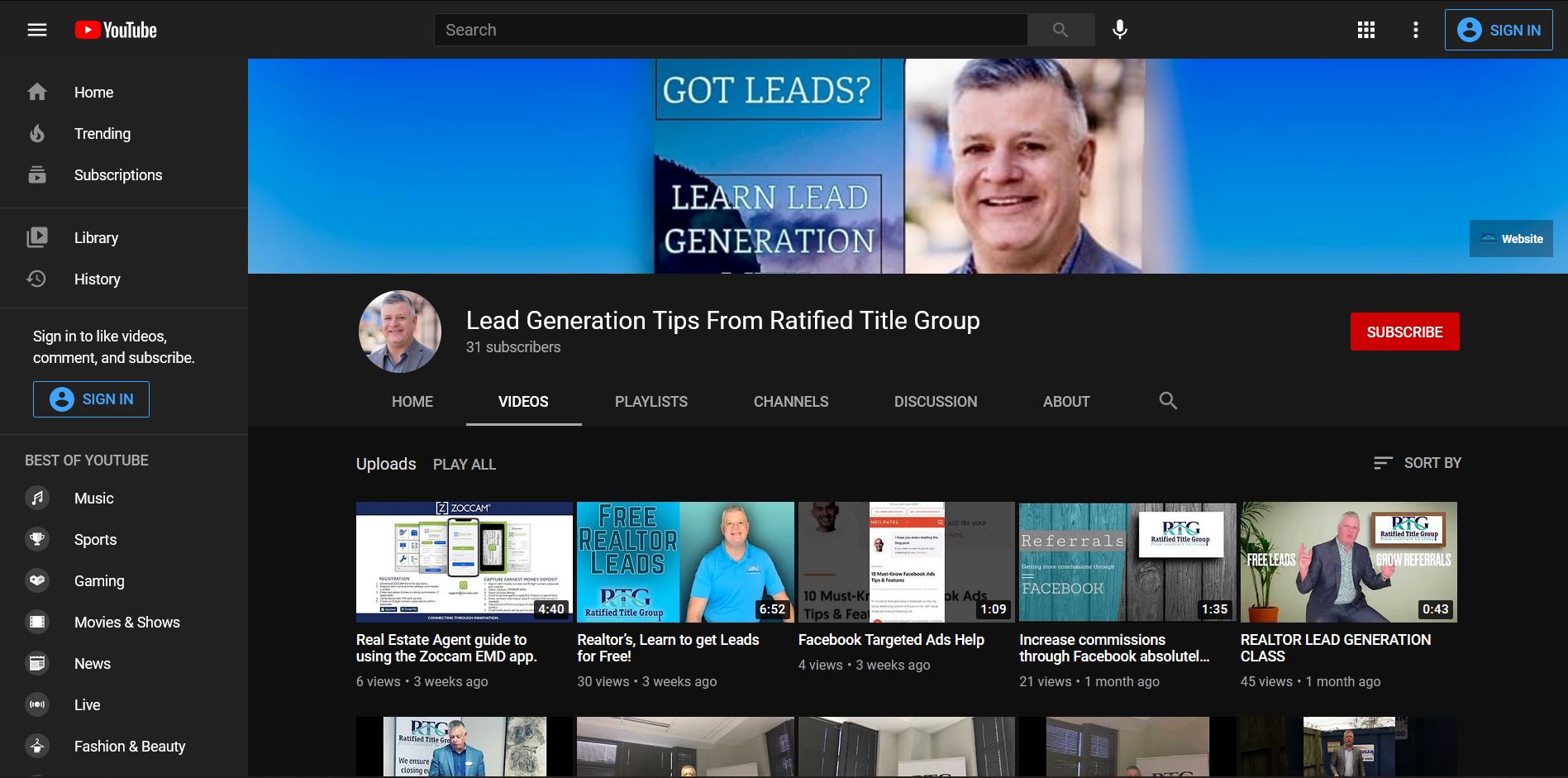Click the Subscriptions sidebar icon
The height and width of the screenshot is (778, 1568).
point(37,174)
